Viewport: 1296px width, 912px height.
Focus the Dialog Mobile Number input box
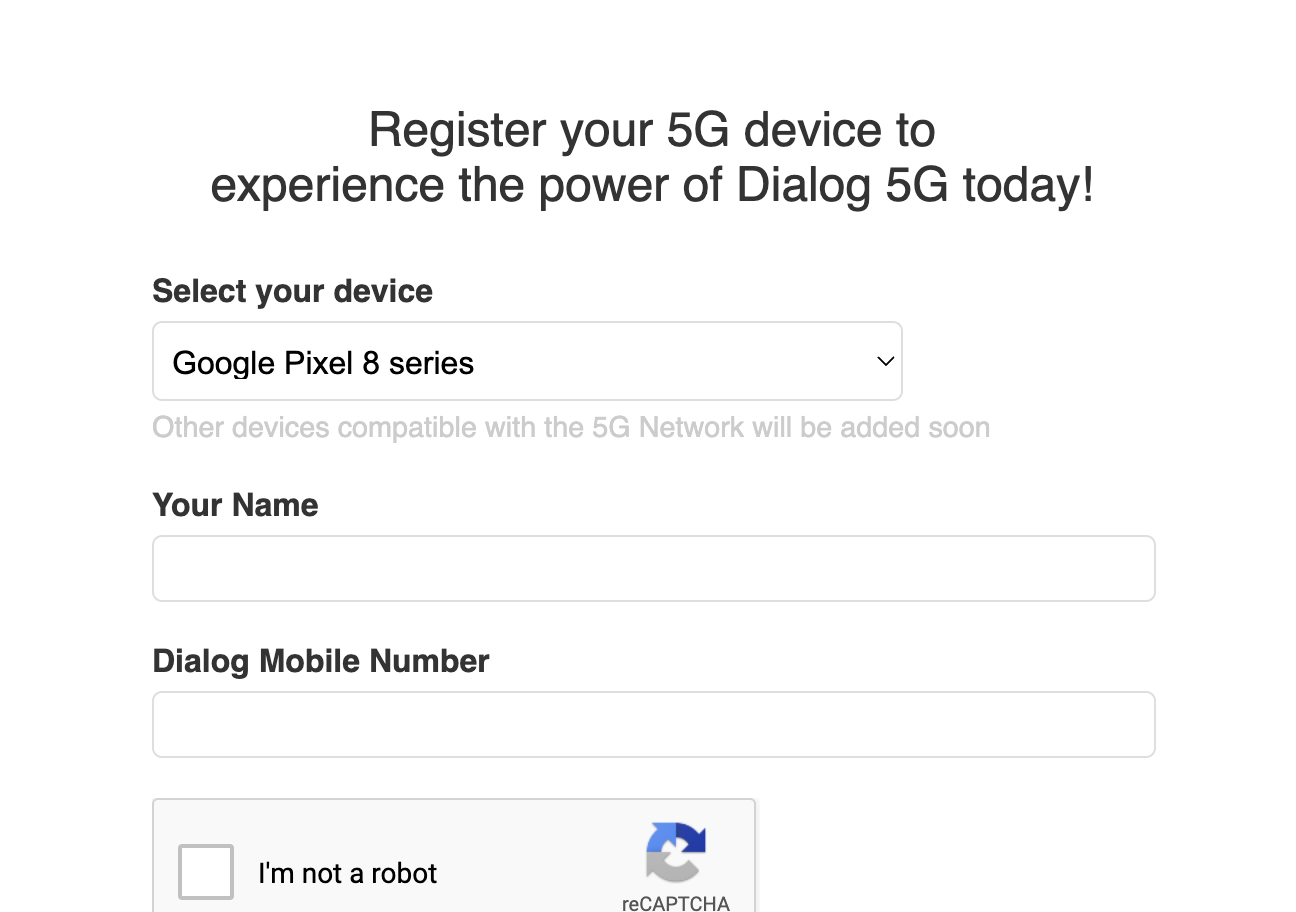(x=653, y=724)
